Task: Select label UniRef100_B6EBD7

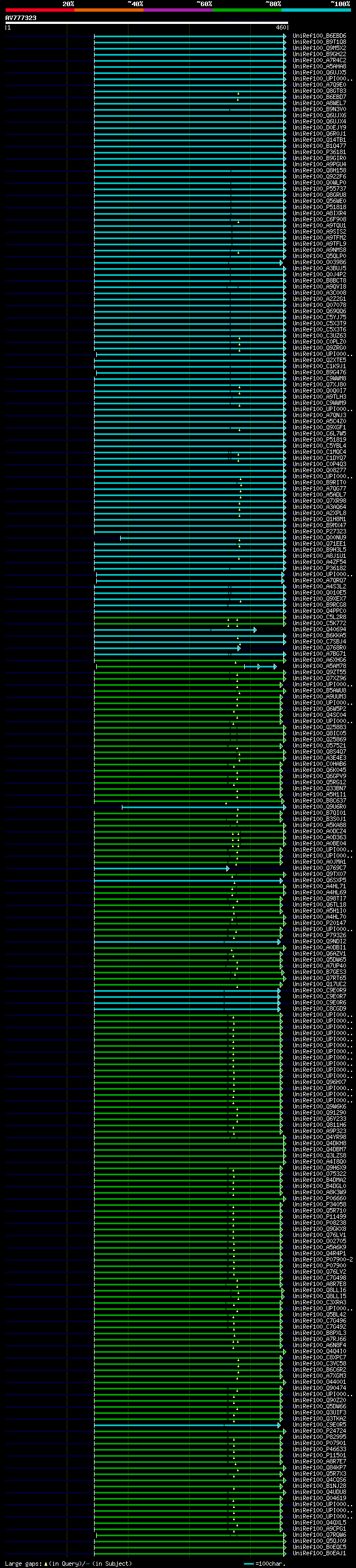Action: click(319, 97)
